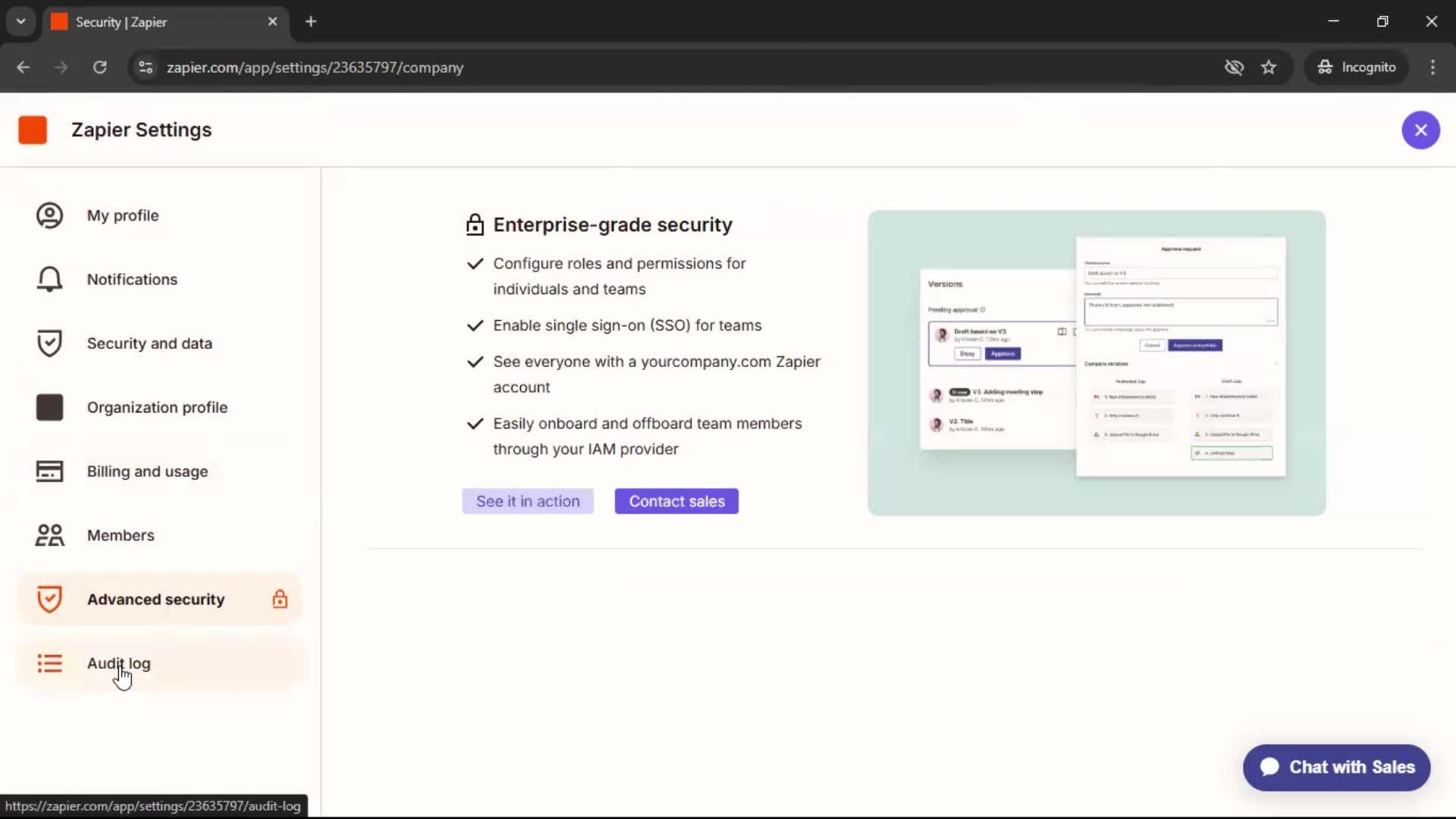The image size is (1456, 819).
Task: Click the Incognito profile indicator
Action: (x=1357, y=67)
